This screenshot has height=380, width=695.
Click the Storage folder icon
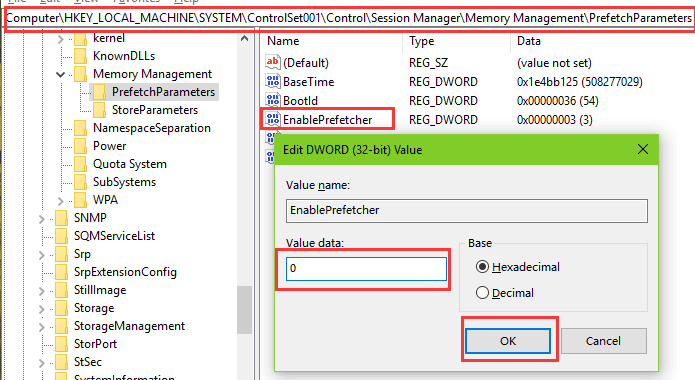point(62,308)
